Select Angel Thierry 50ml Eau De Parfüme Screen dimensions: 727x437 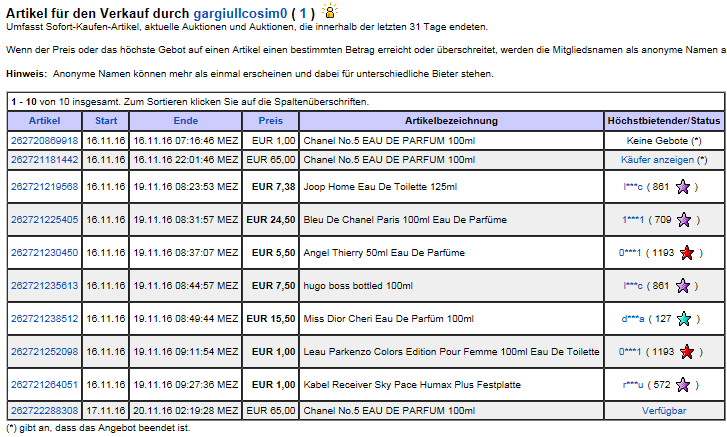[x=384, y=253]
